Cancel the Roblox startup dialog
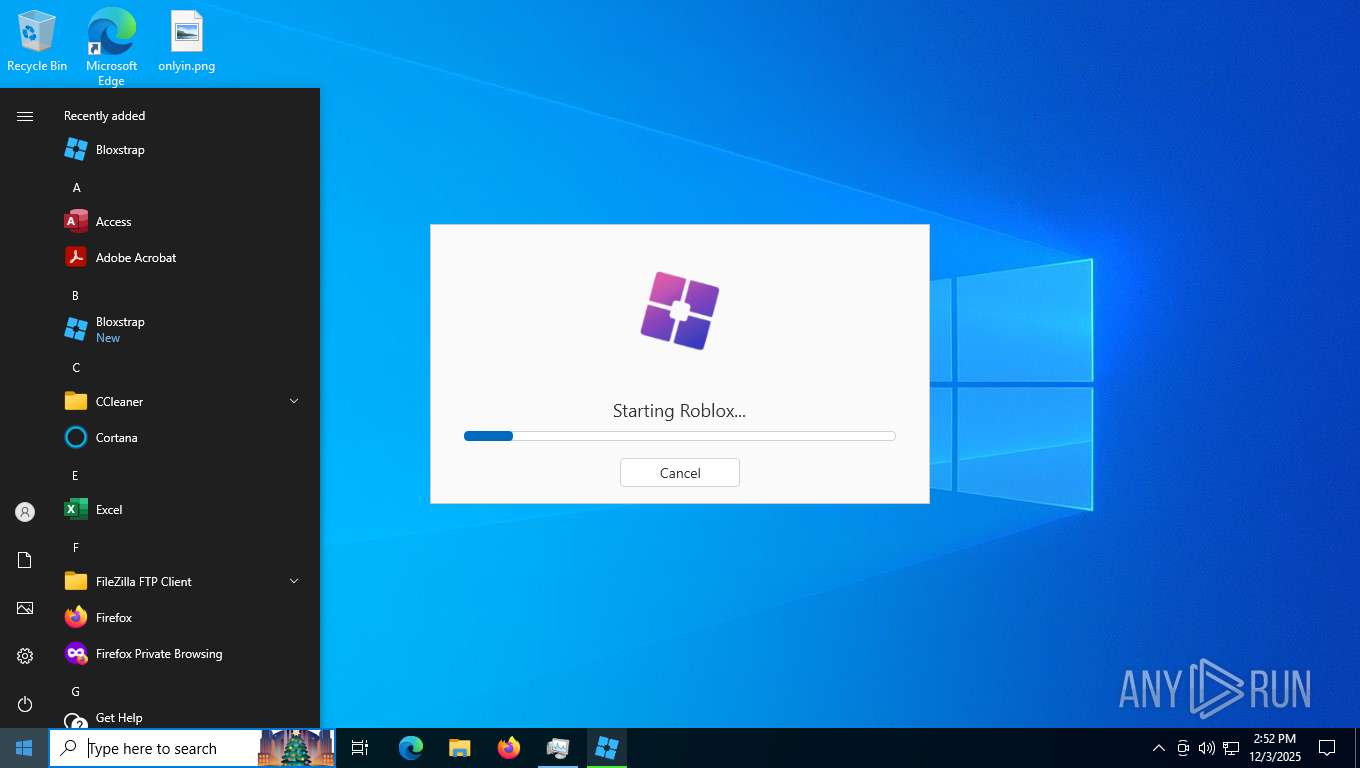Screen dimensions: 1360x768 (x=680, y=473)
